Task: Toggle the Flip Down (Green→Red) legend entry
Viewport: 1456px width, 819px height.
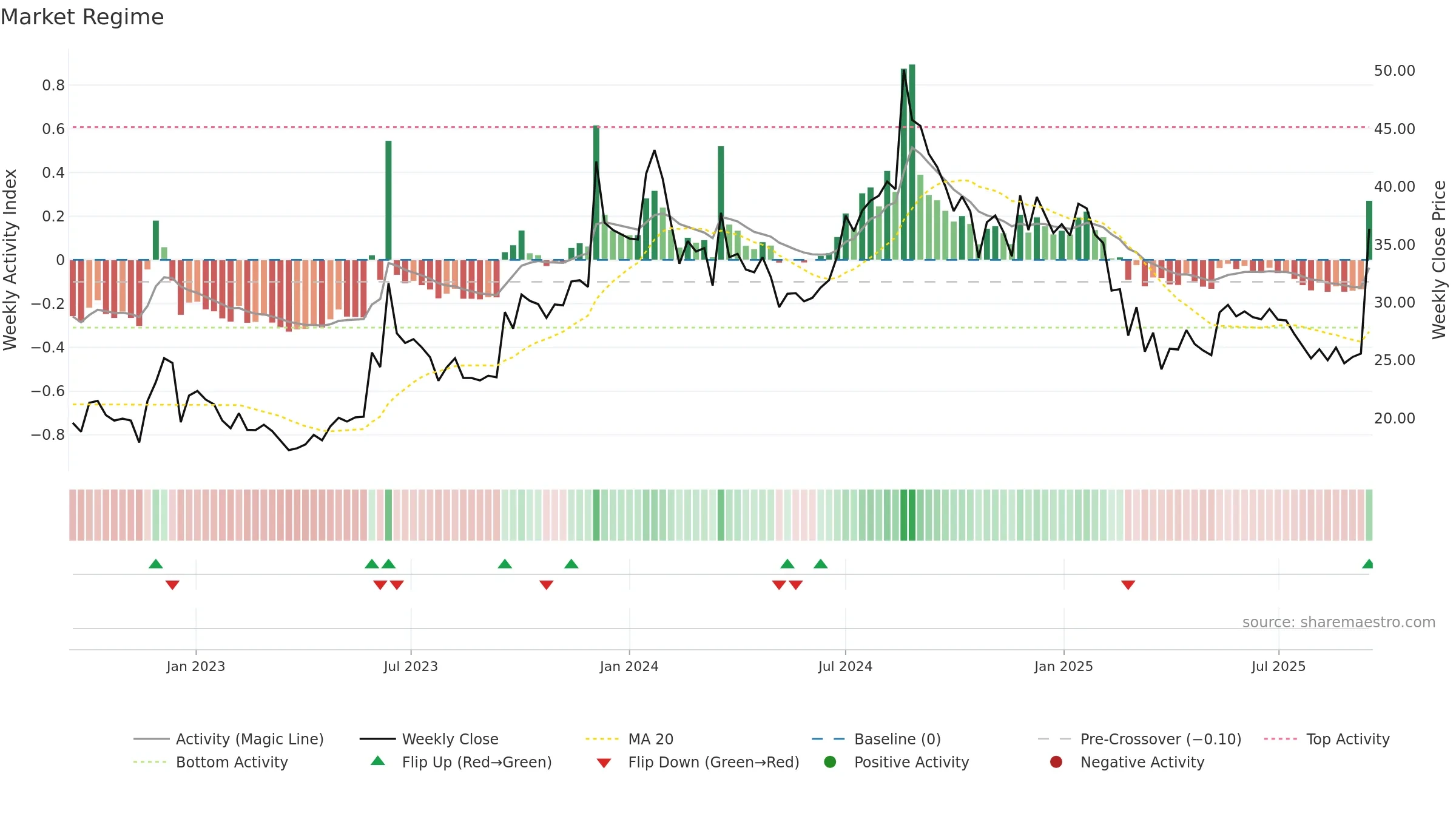Action: pyautogui.click(x=698, y=762)
